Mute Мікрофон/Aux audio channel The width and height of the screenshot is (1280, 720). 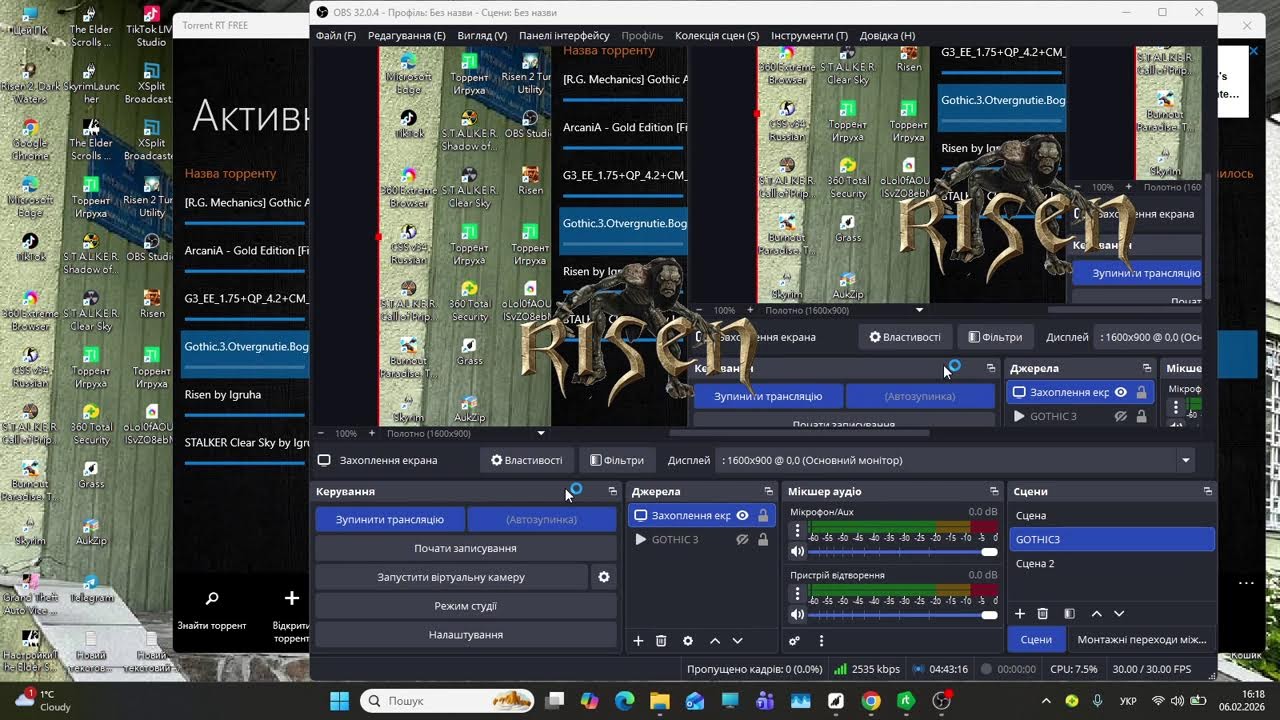point(797,552)
